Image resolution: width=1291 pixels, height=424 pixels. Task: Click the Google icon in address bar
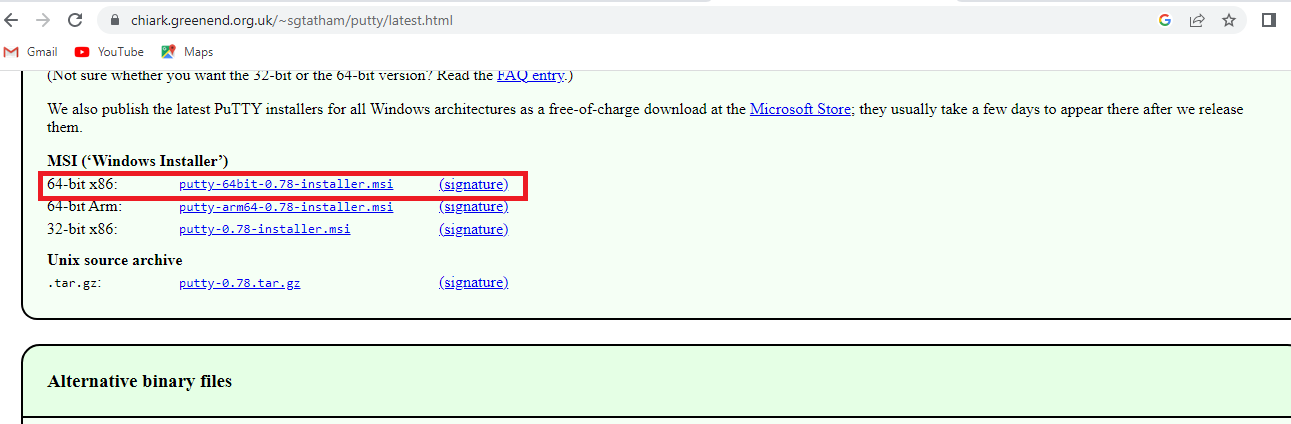point(1165,20)
